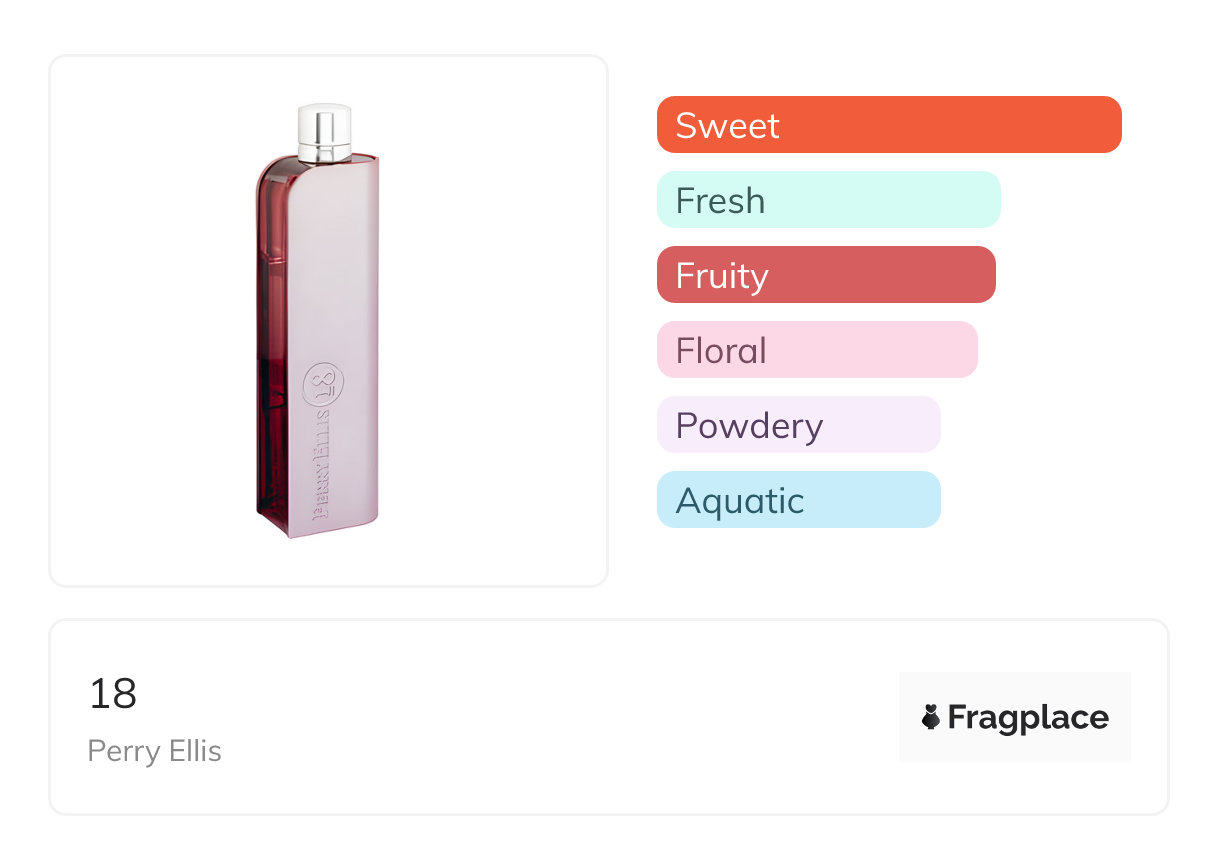Image resolution: width=1218 pixels, height=864 pixels.
Task: Click the blank middle of the name card
Action: pyautogui.click(x=560, y=717)
